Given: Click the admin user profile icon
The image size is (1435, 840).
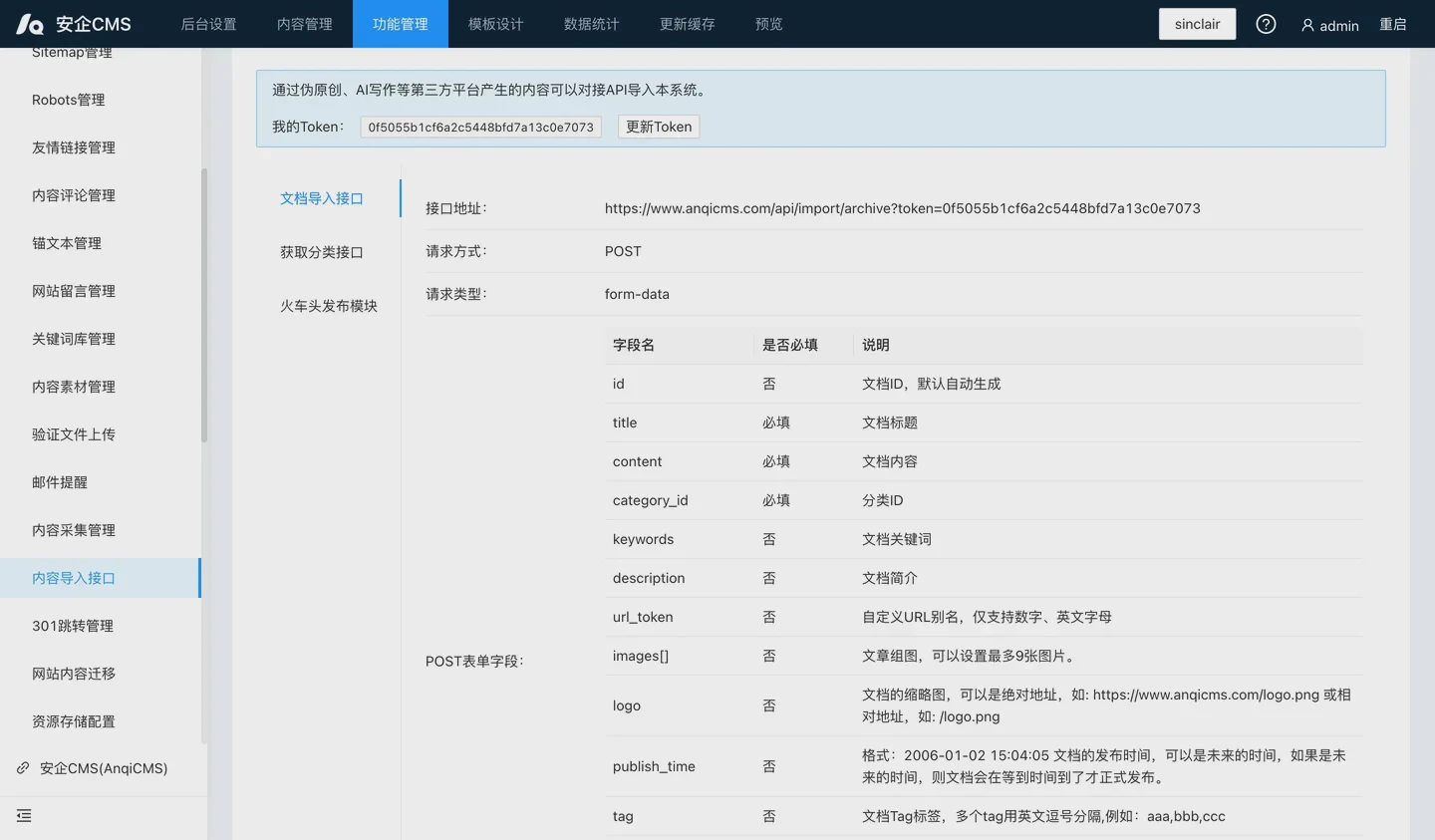Looking at the screenshot, I should coord(1306,25).
